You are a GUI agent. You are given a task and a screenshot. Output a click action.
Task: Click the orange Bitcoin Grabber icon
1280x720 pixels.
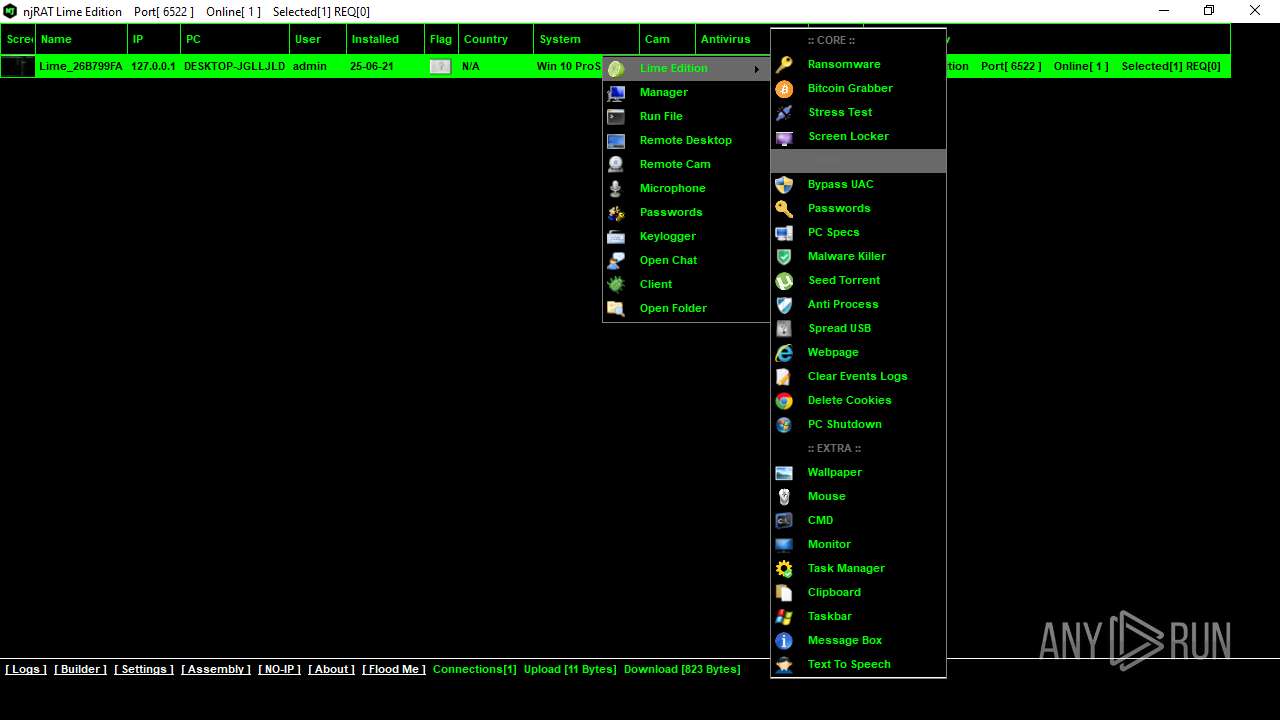pyautogui.click(x=785, y=88)
